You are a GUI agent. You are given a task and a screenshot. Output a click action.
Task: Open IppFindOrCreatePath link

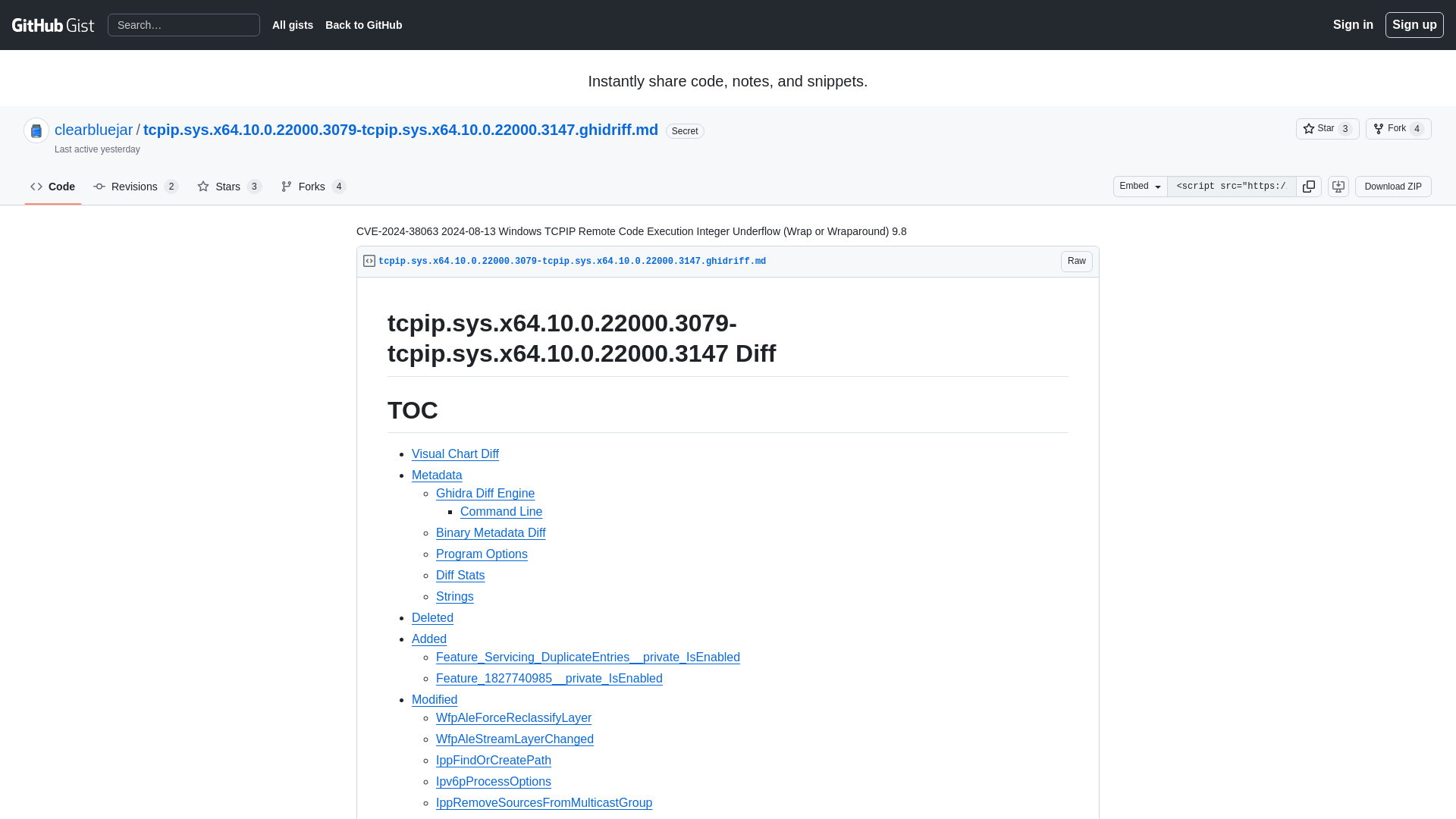click(494, 760)
